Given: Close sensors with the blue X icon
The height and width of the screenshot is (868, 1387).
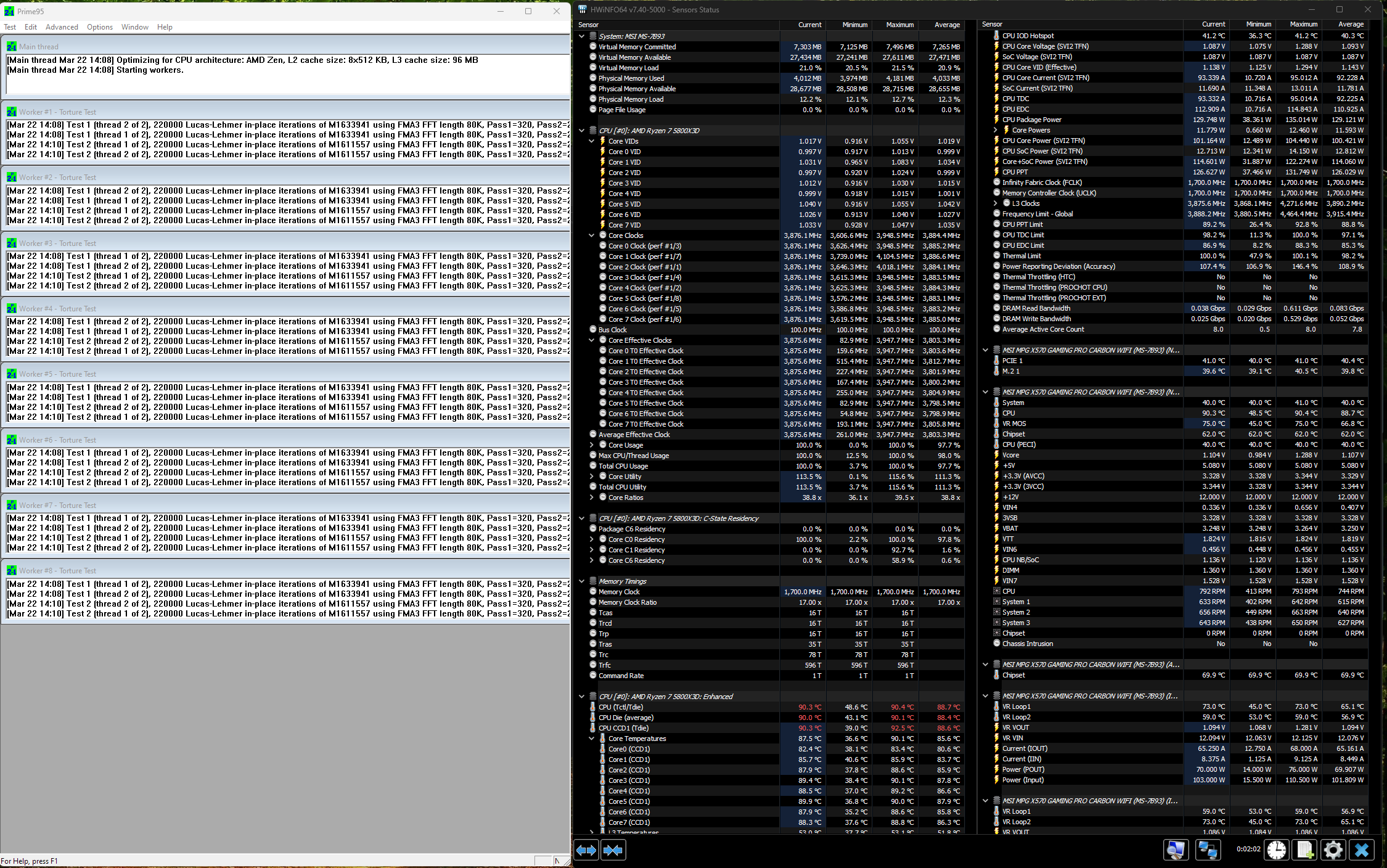Looking at the screenshot, I should pyautogui.click(x=1362, y=850).
